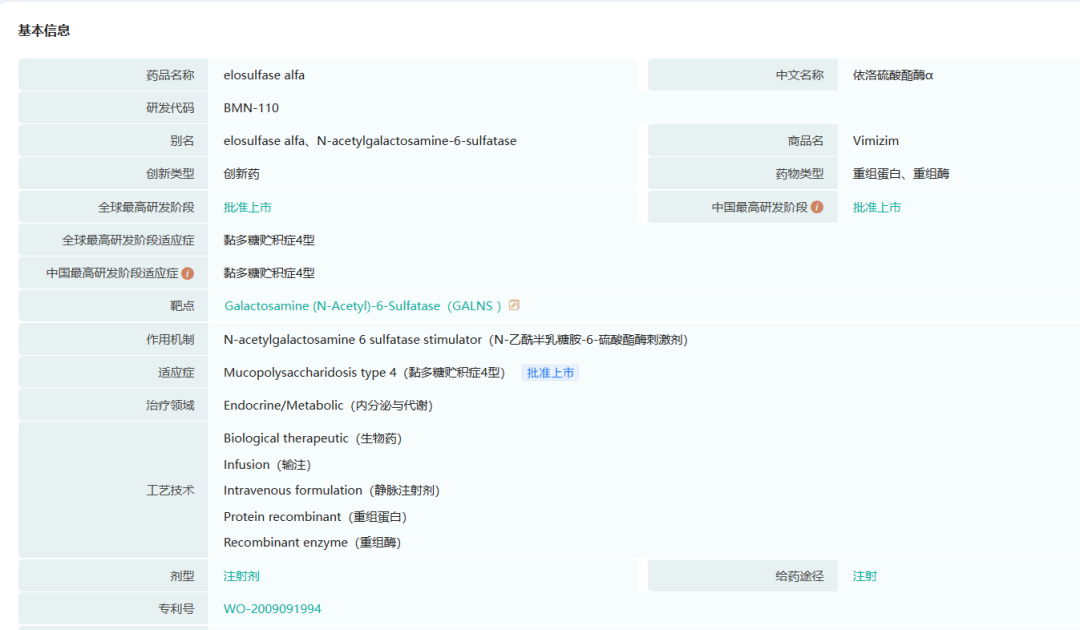Click the Chinese name 依洛硫酸酯酶α
Image resolution: width=1080 pixels, height=630 pixels.
pyautogui.click(x=893, y=75)
